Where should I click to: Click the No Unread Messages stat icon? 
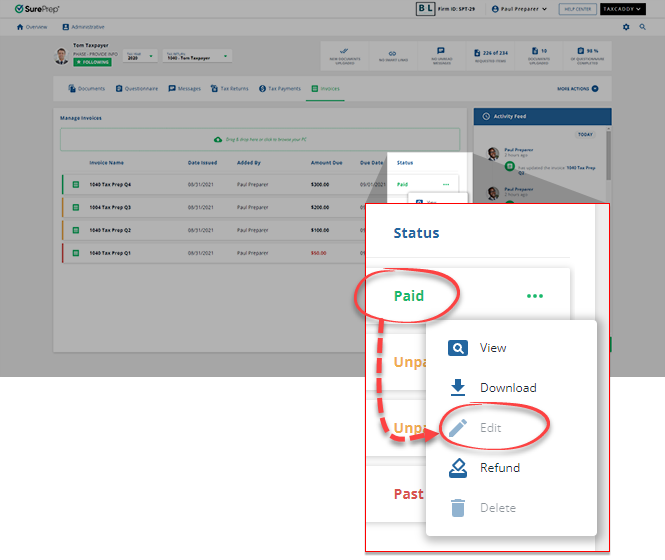[x=441, y=50]
